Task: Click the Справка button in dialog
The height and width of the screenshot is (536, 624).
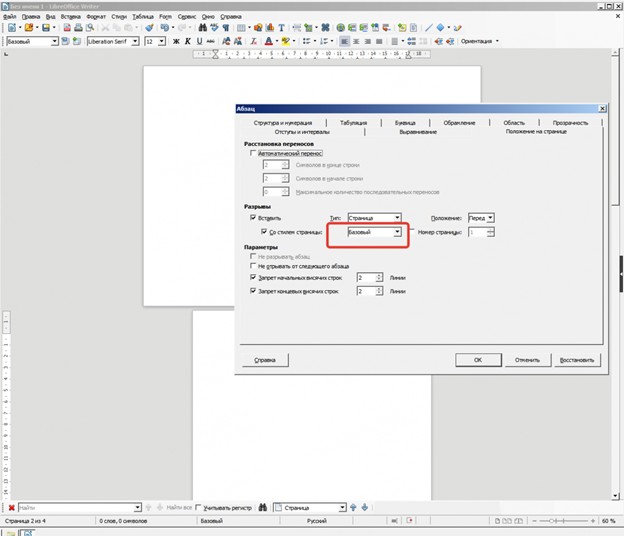Action: 265,360
